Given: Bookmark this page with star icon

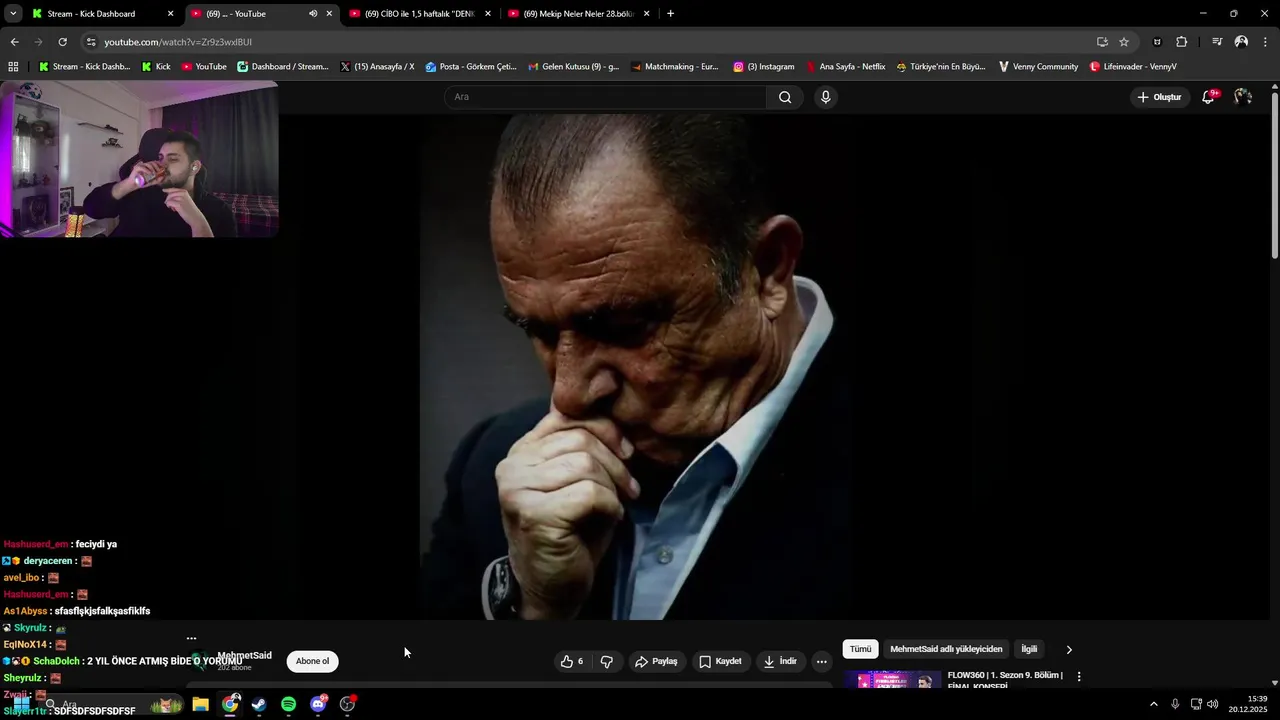Looking at the screenshot, I should click(1124, 42).
